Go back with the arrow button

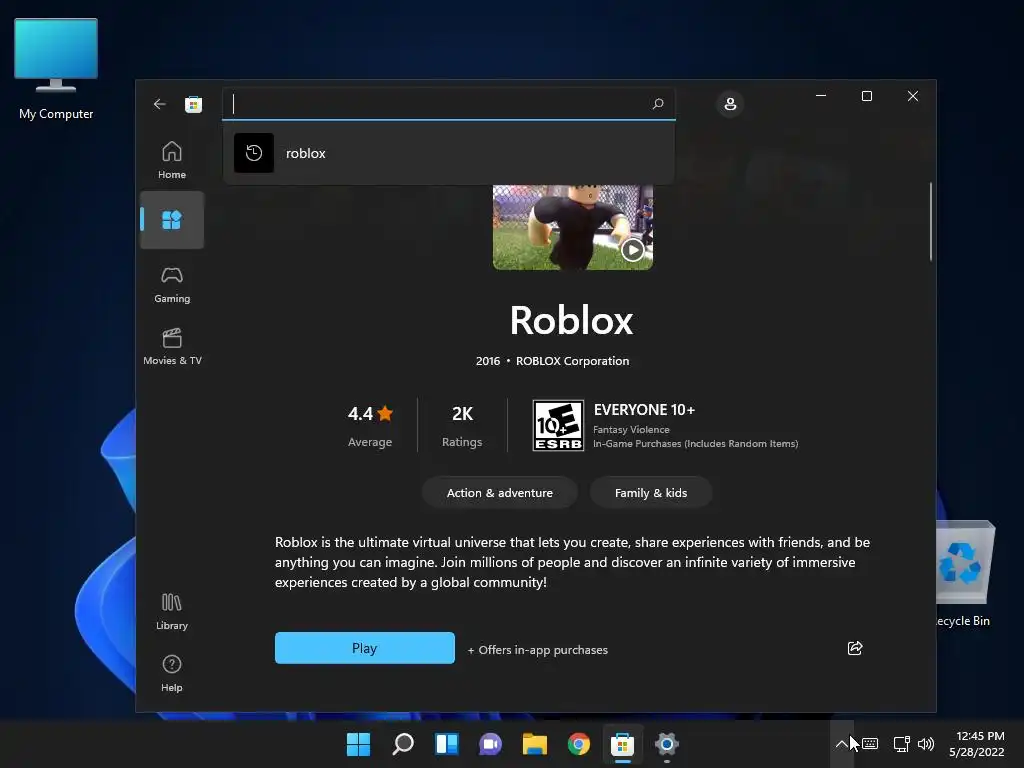click(x=159, y=104)
